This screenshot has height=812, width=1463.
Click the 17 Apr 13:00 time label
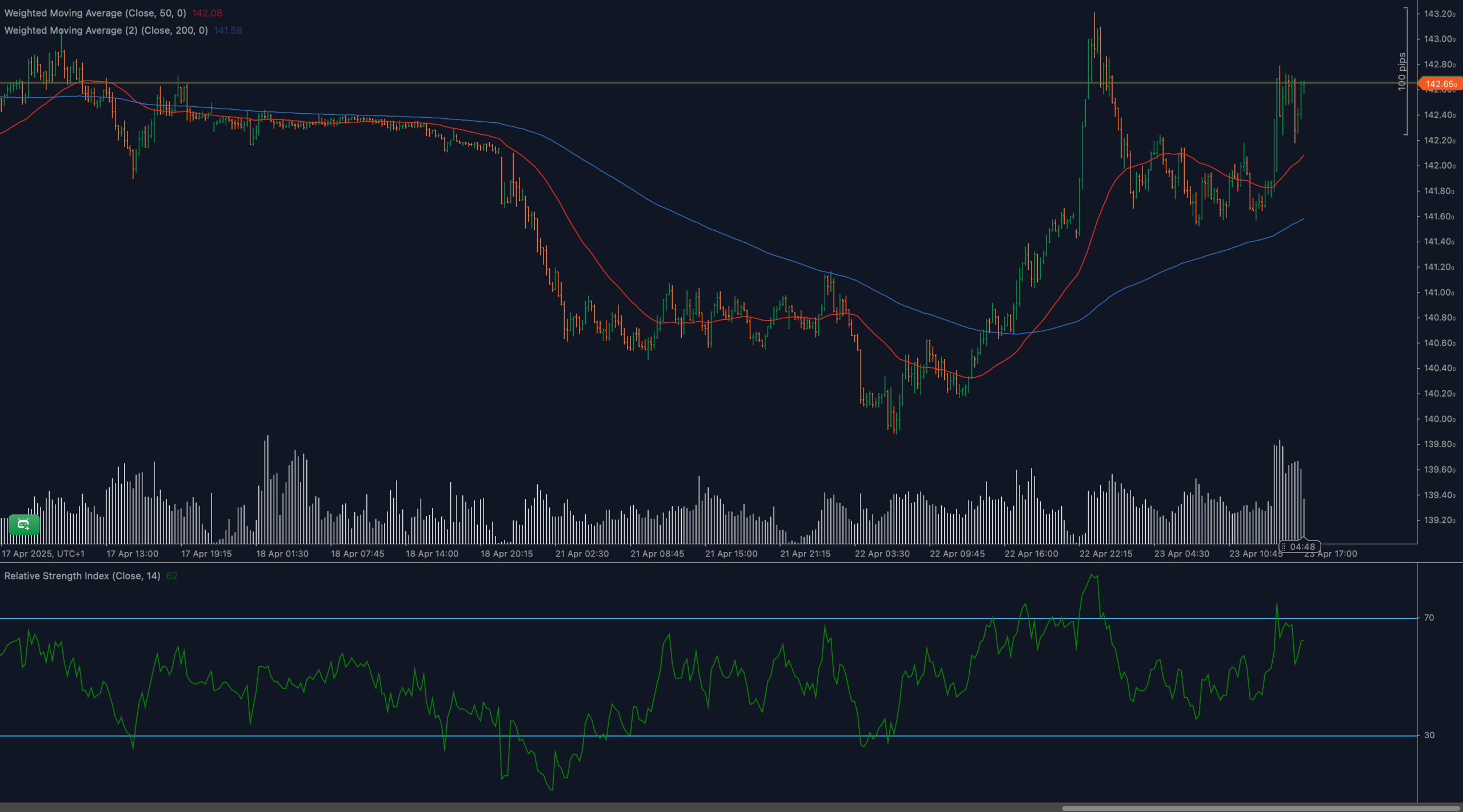(133, 554)
